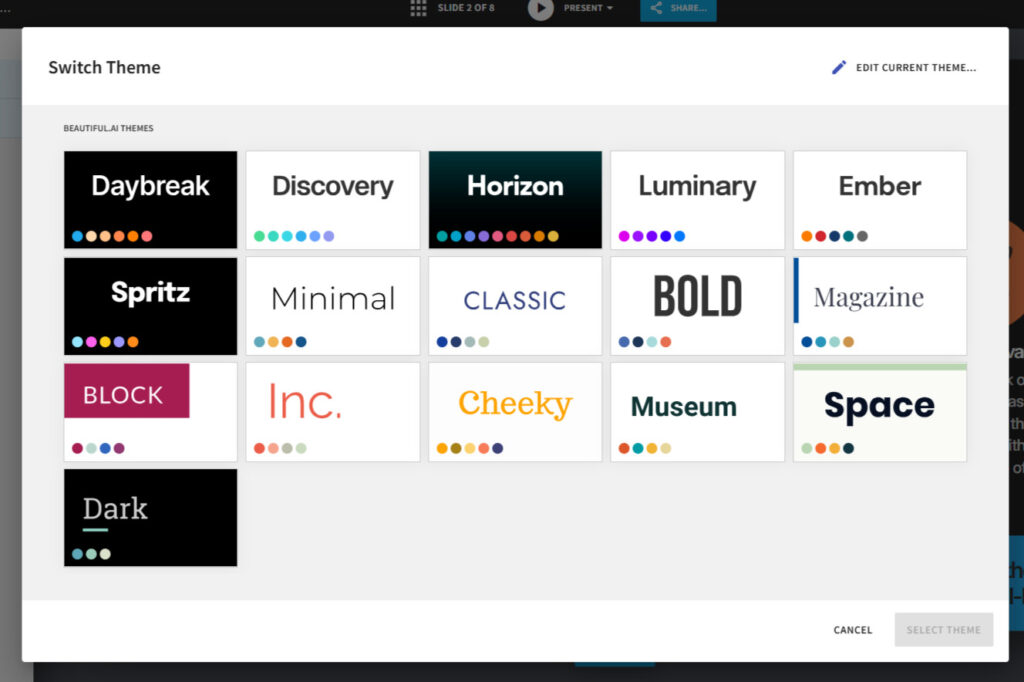Click the Present play button icon
1024x682 pixels.
540,8
